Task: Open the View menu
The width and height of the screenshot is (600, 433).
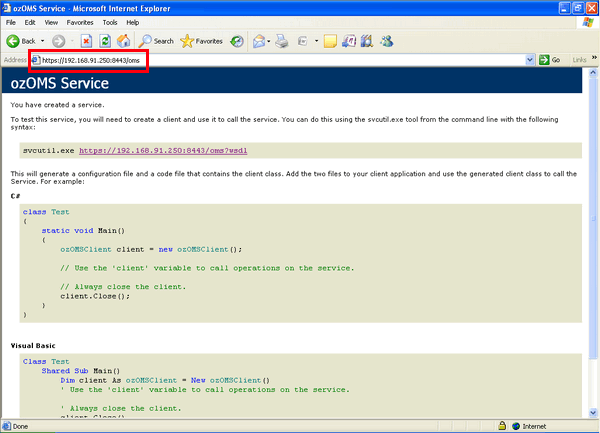Action: 51,23
